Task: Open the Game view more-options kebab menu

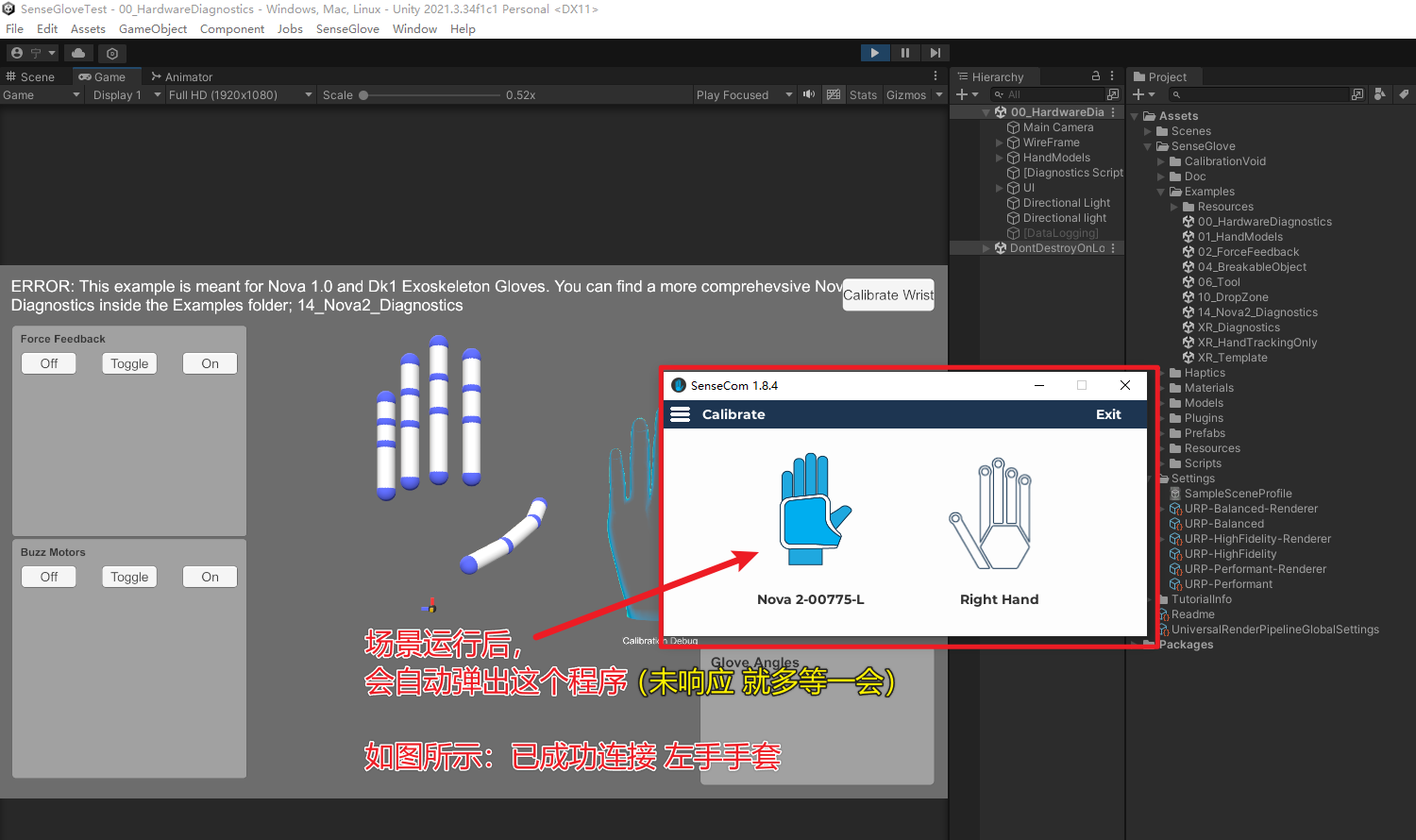Action: point(936,76)
